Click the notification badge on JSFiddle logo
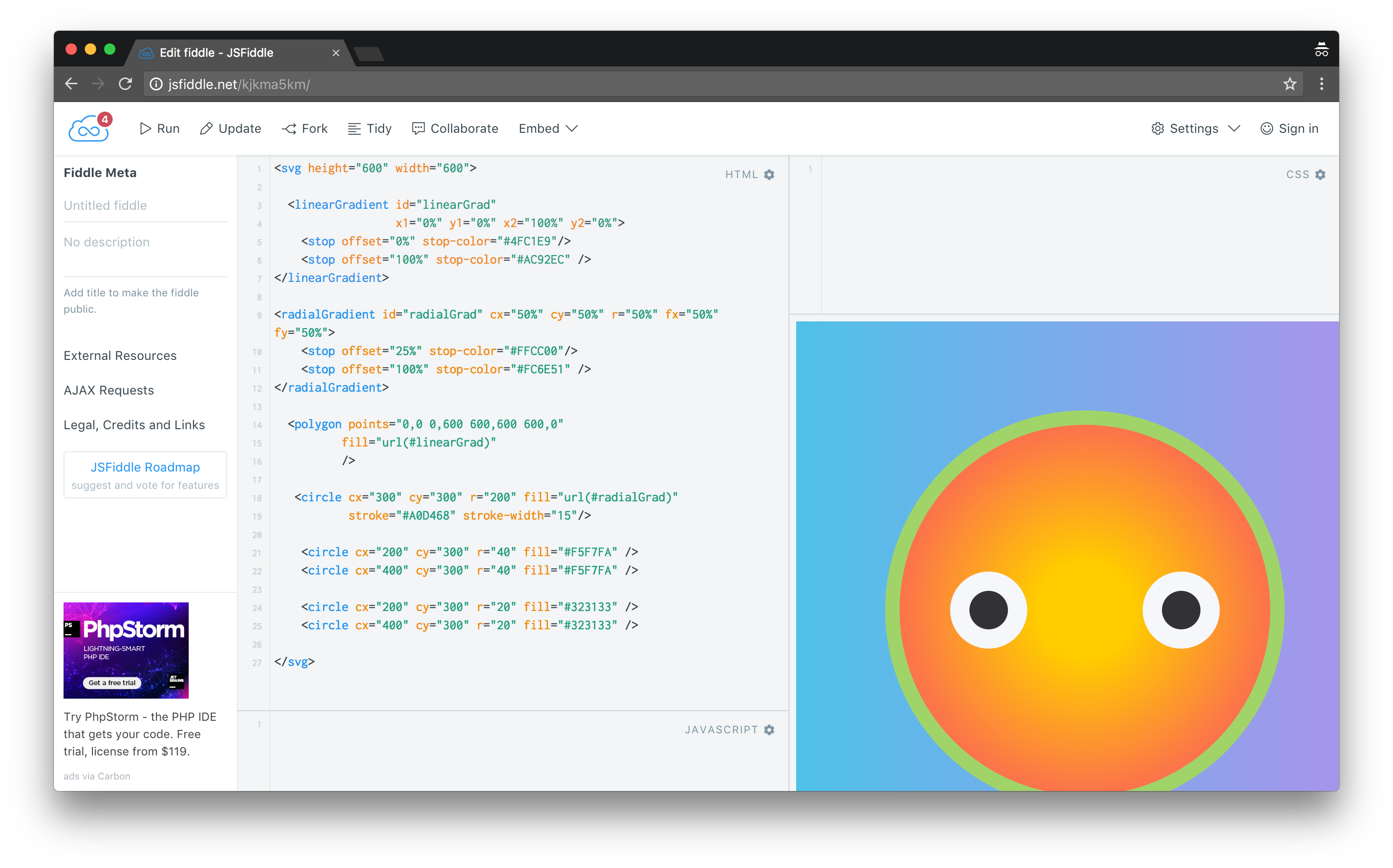This screenshot has width=1393, height=868. coord(104,119)
